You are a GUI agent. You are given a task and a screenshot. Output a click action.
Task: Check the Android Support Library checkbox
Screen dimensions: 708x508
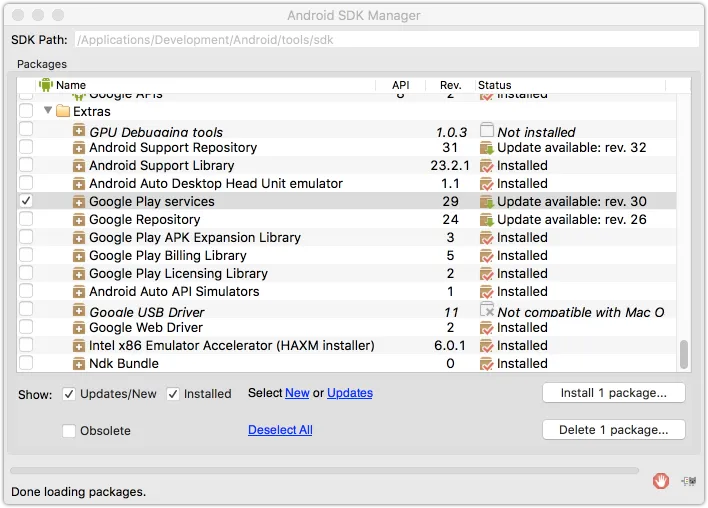click(x=26, y=165)
